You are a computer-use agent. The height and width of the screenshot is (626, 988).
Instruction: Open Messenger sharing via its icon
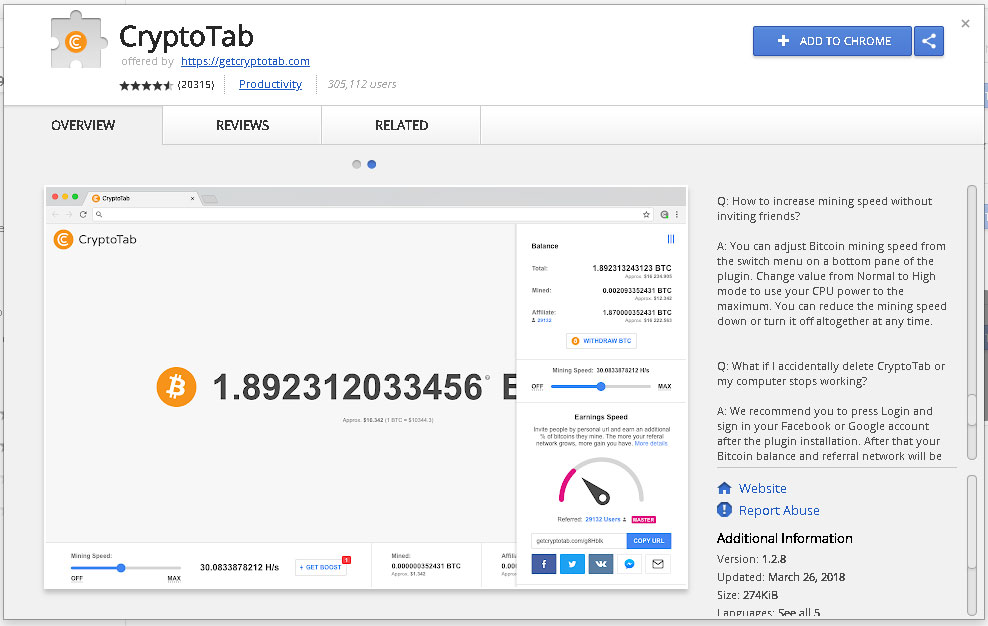[629, 563]
